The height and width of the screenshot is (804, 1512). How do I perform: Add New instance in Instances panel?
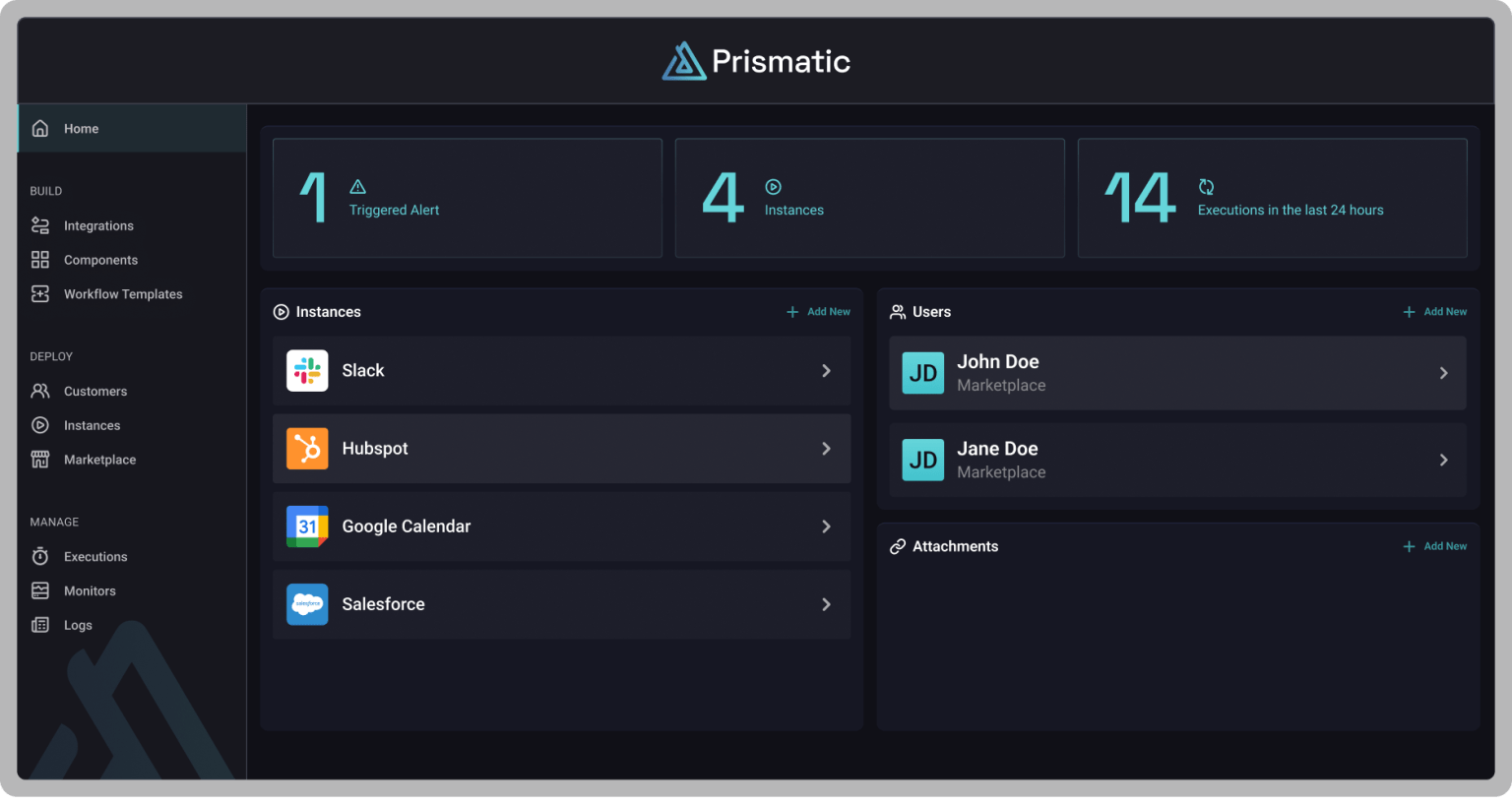[818, 312]
